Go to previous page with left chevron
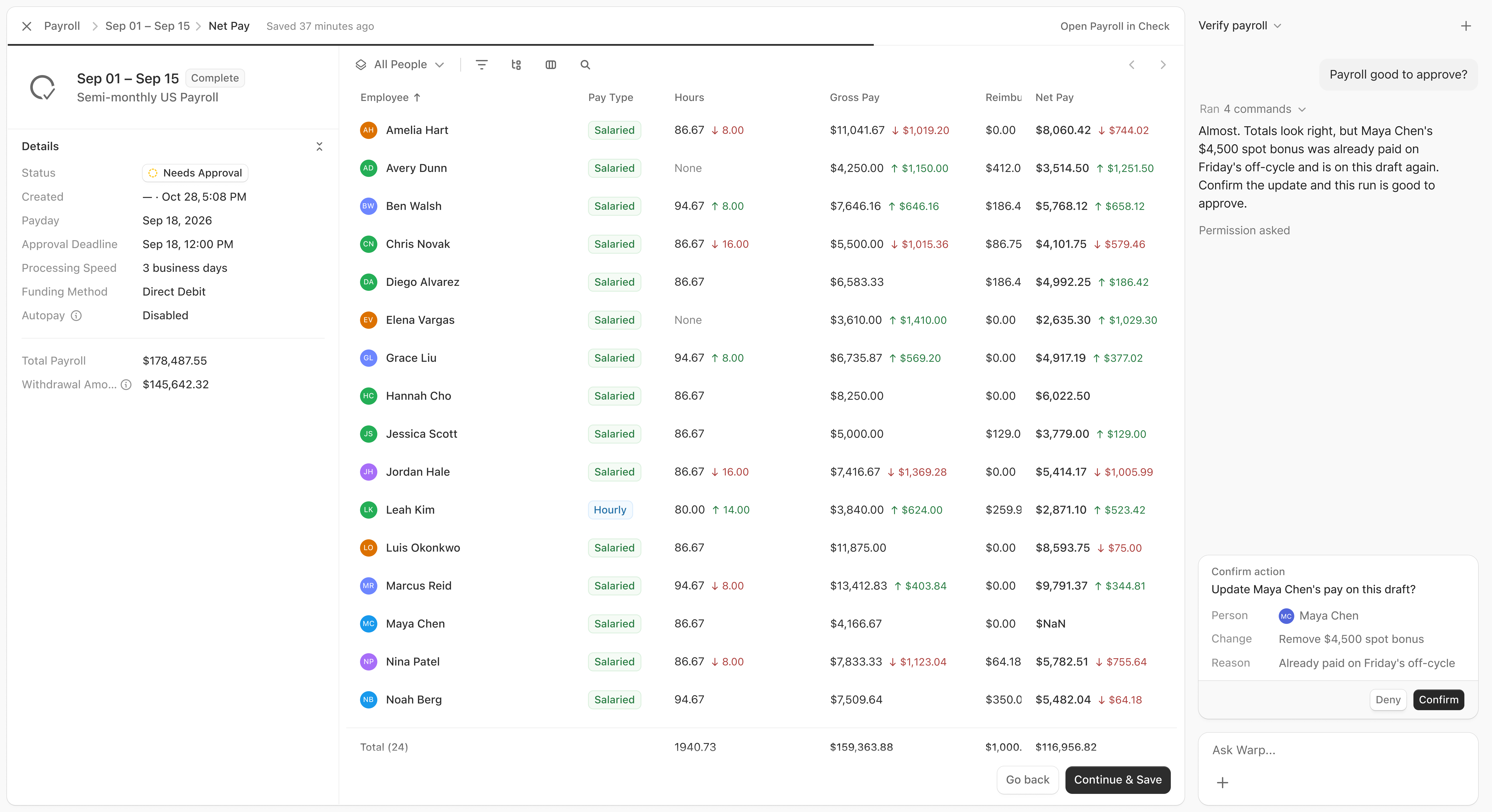The height and width of the screenshot is (812, 1492). [x=1132, y=64]
